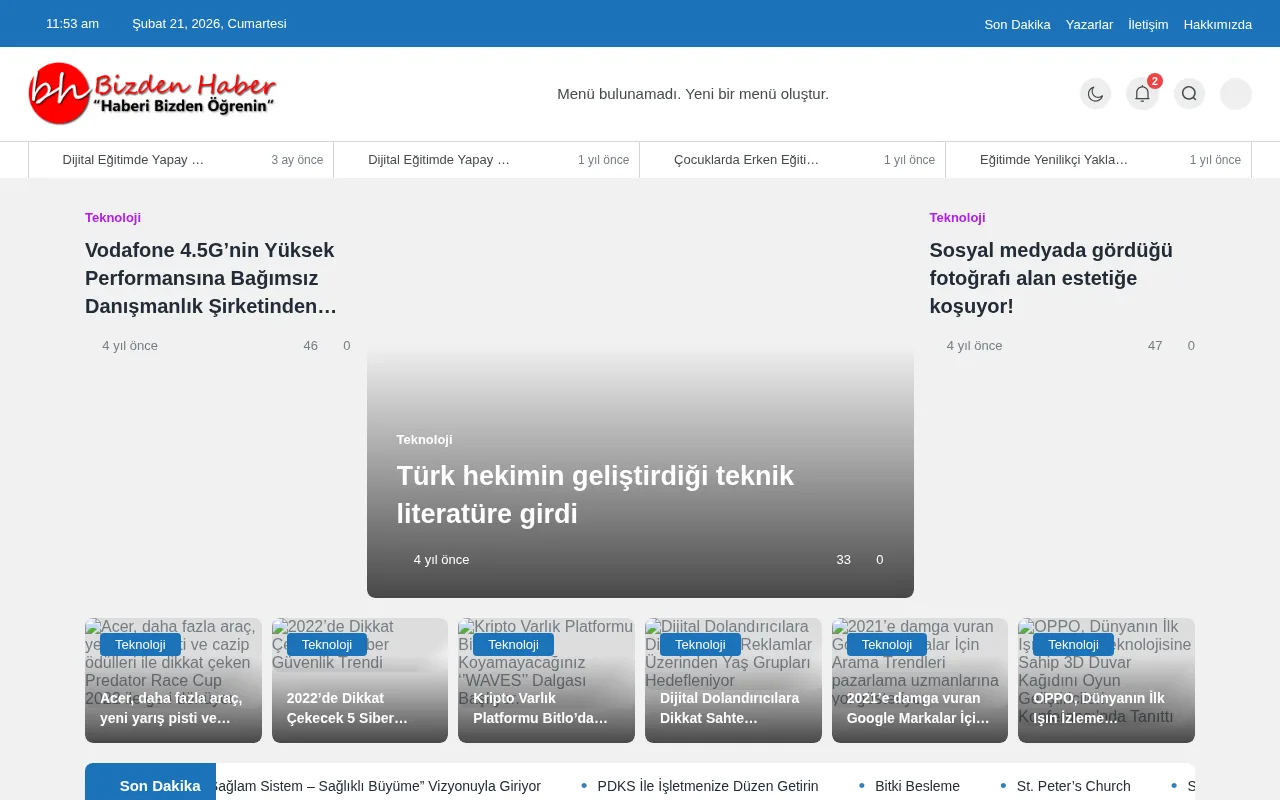Click the Bizden Haber logo
Viewport: 1280px width, 800px height.
click(152, 93)
